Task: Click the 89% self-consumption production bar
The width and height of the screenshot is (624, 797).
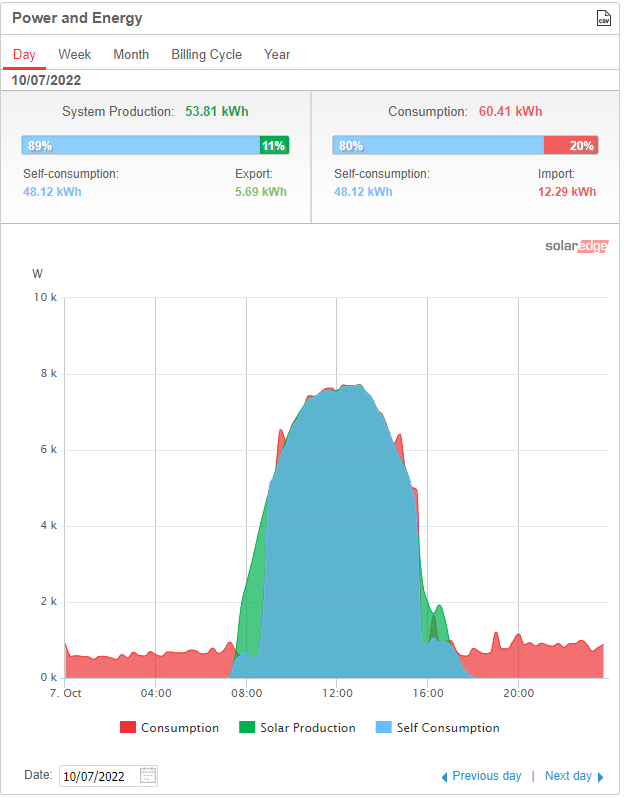Action: click(140, 146)
